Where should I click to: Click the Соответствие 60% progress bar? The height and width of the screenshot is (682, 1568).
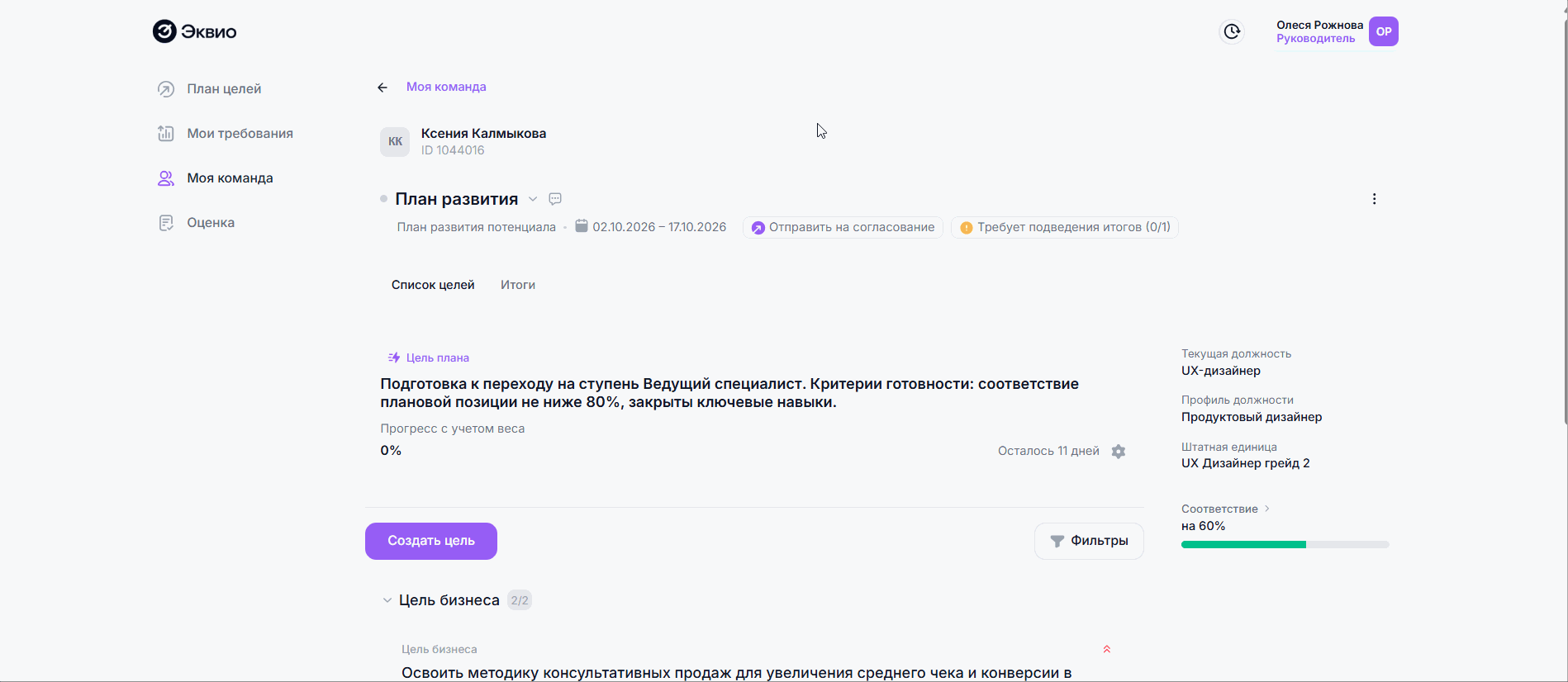pyautogui.click(x=1285, y=545)
